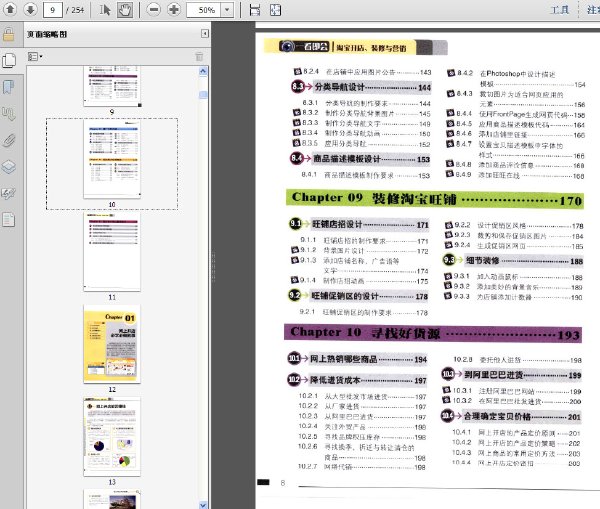
Task: Select page 11 thumbnail
Action: [x=112, y=252]
